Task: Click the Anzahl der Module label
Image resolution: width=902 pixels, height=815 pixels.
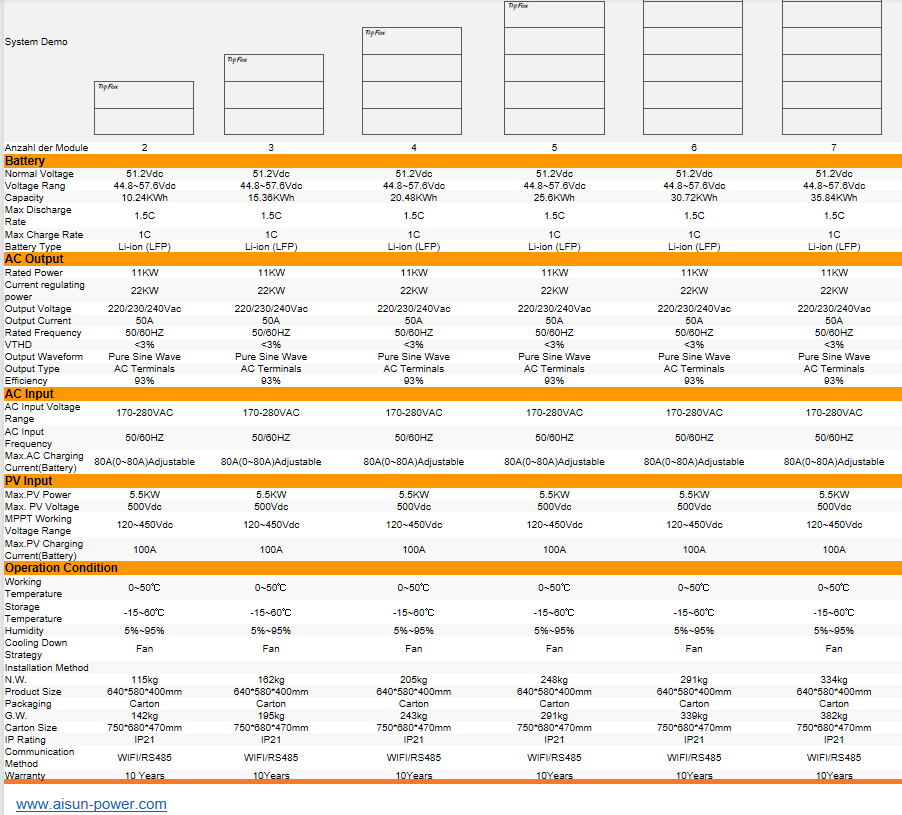Action: (x=47, y=148)
